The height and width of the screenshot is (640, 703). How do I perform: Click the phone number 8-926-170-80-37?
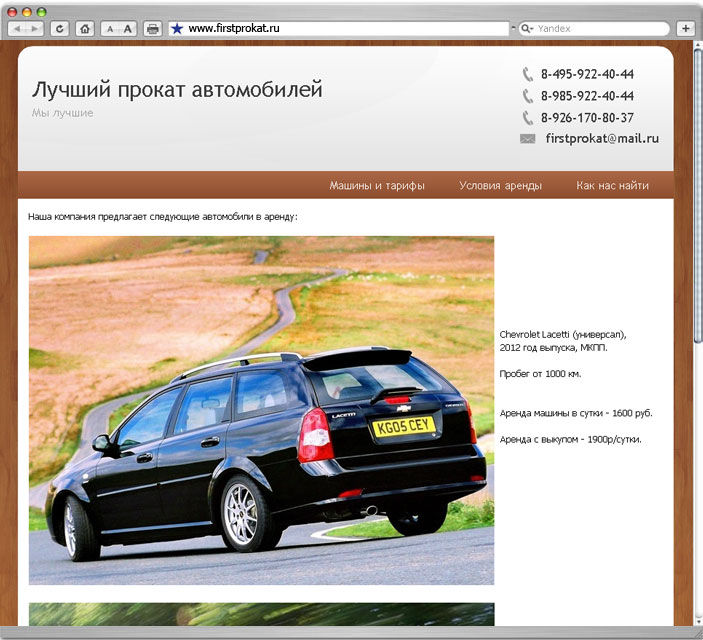point(587,118)
